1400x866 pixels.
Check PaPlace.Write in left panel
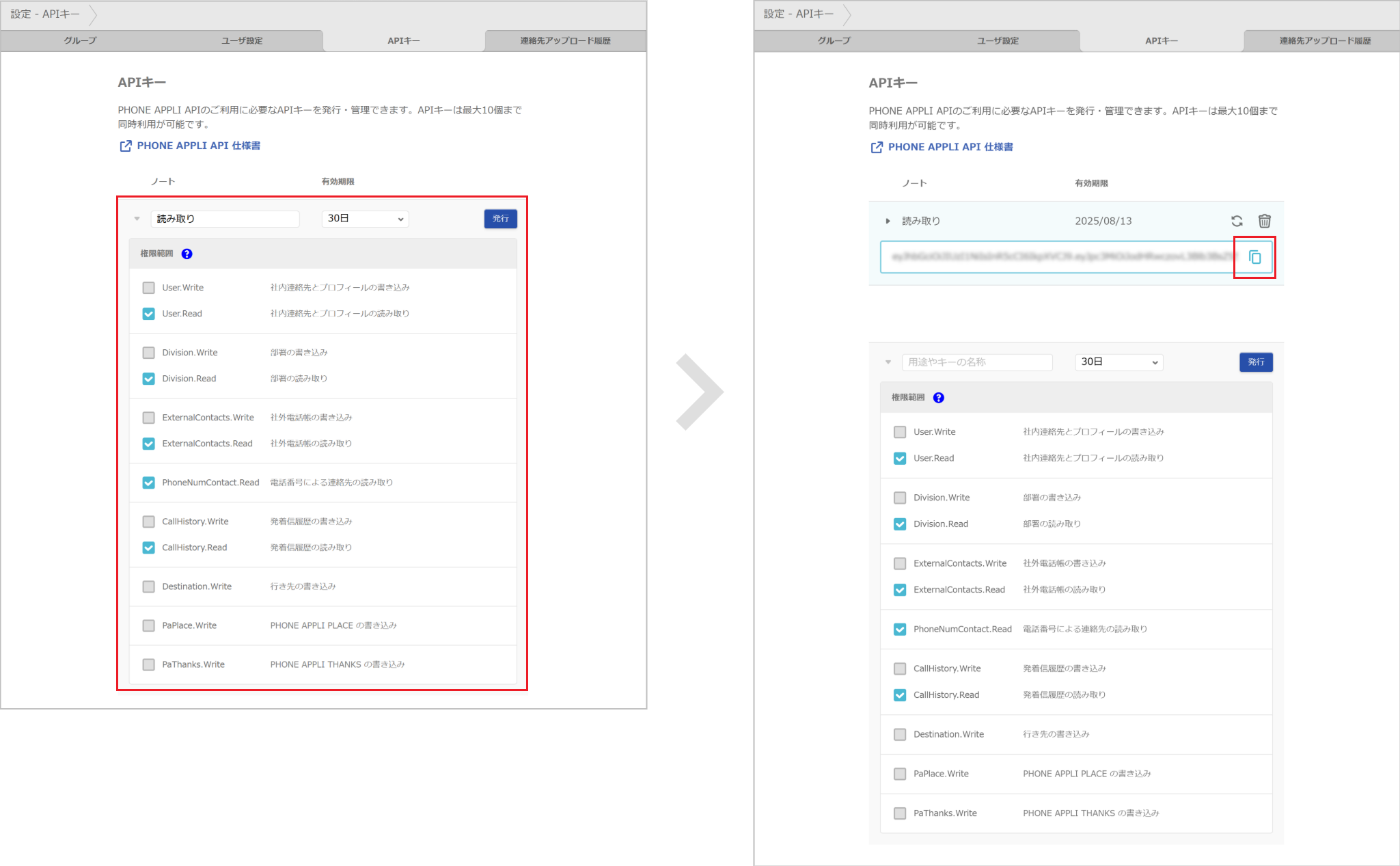click(148, 625)
